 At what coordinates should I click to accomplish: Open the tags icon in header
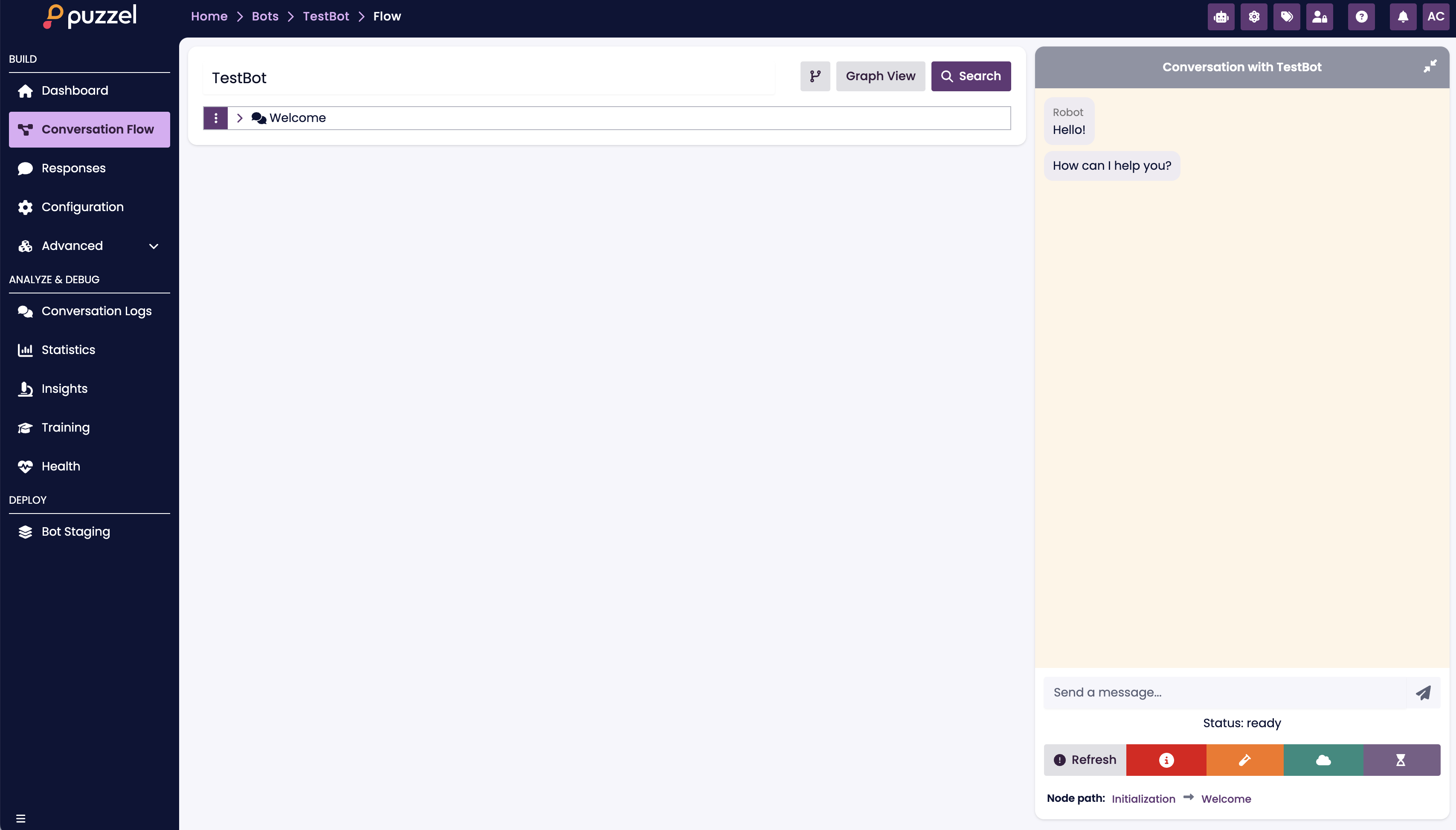click(1287, 17)
